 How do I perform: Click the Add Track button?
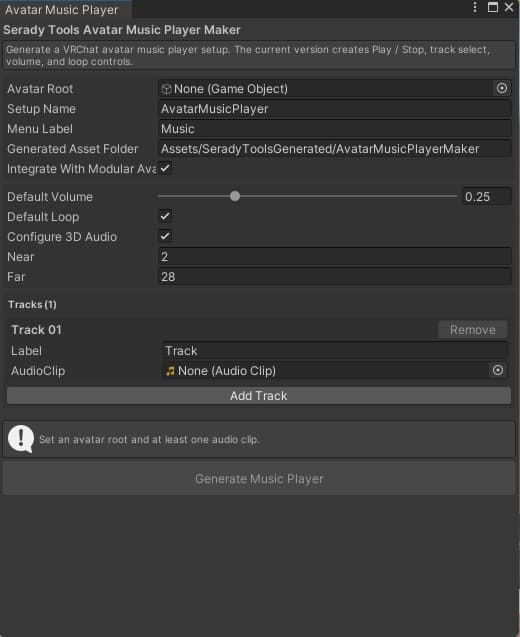[x=259, y=396]
